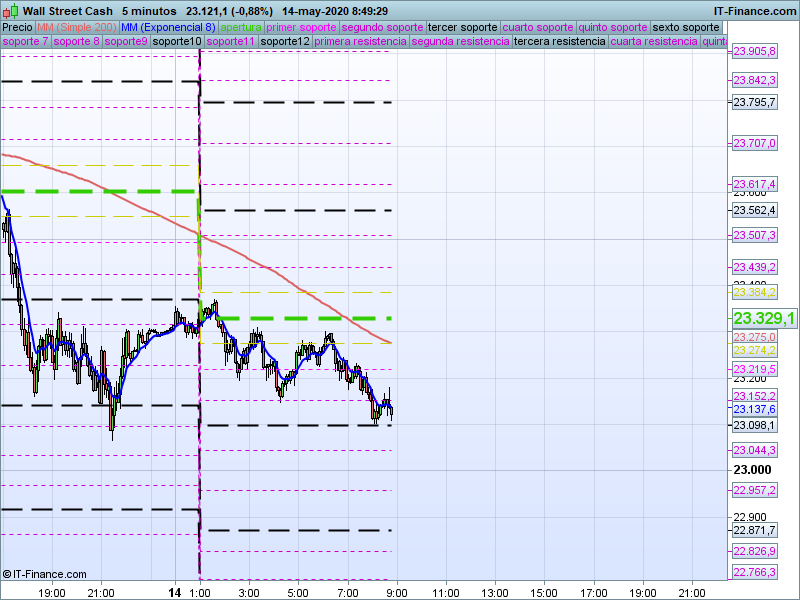Select the segunda resistencia label
This screenshot has width=800, height=600.
tap(460, 41)
